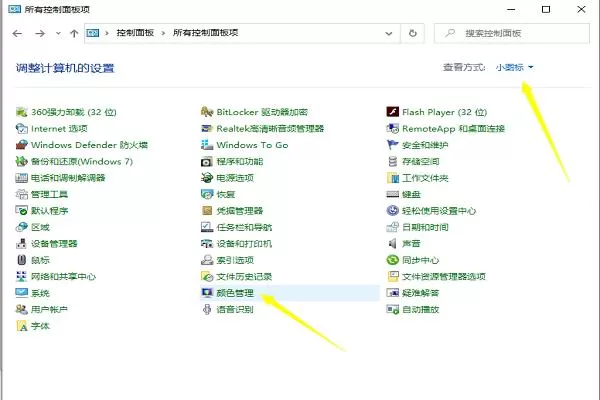
Task: Open the BitLocker 驱动器加密 icon
Action: click(x=207, y=112)
